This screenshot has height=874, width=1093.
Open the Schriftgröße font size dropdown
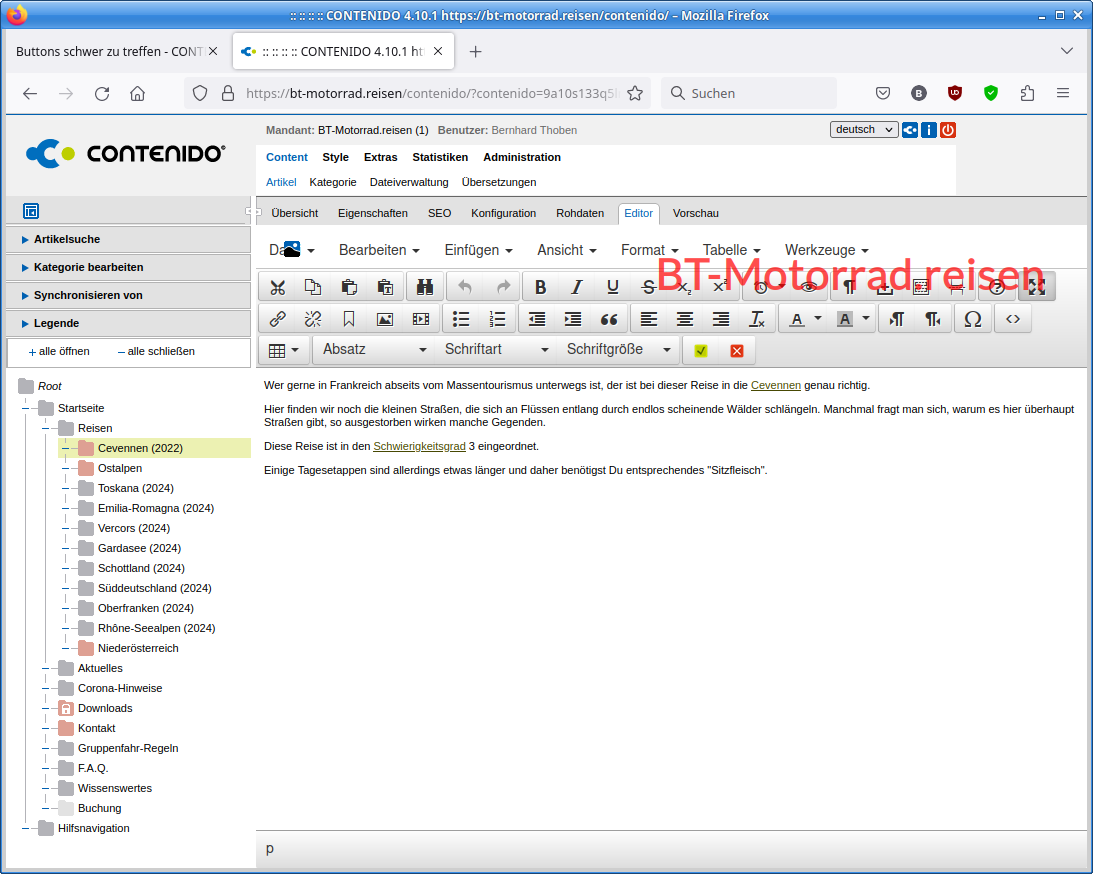click(618, 349)
